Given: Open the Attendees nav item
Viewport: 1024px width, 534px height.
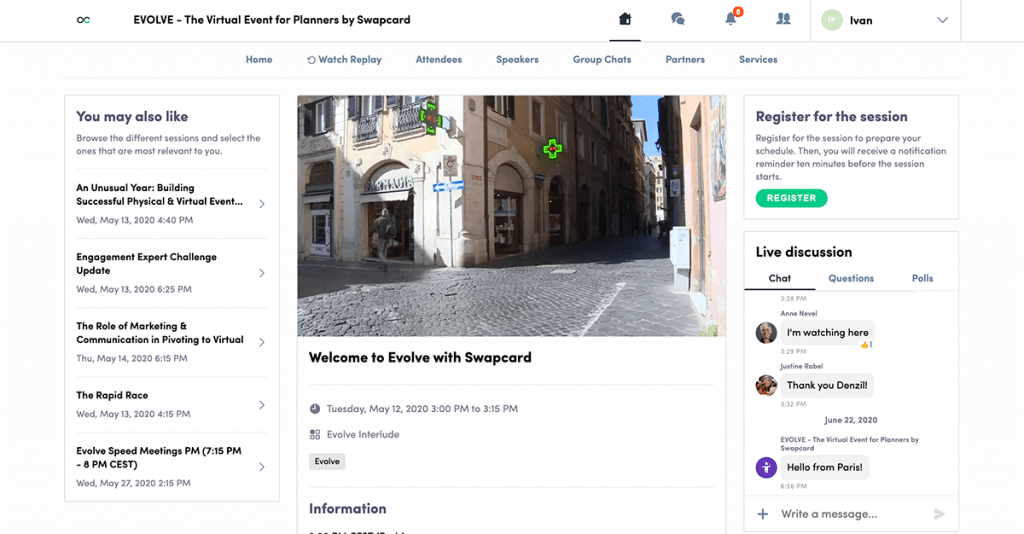Looking at the screenshot, I should 439,59.
